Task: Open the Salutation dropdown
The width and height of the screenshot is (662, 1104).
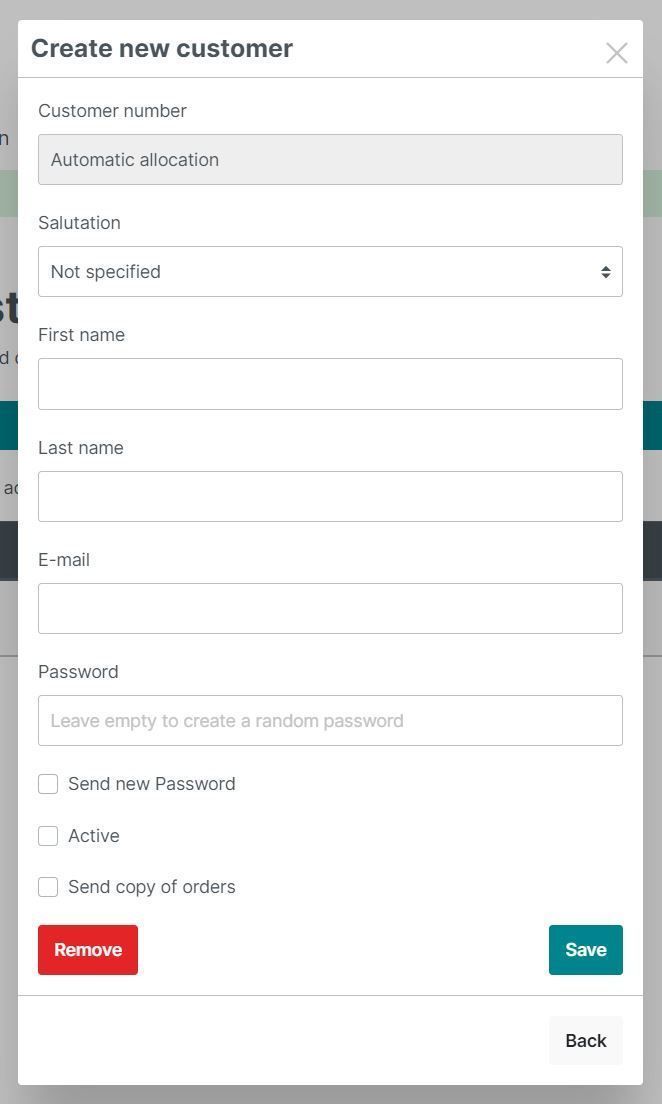Action: (x=330, y=272)
